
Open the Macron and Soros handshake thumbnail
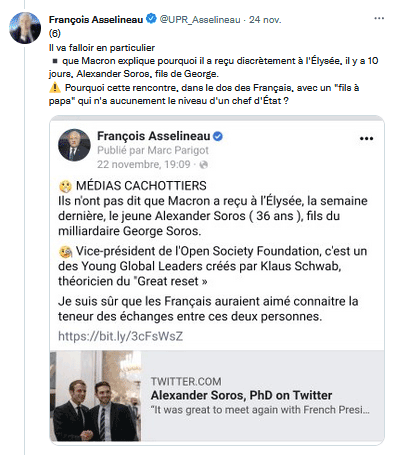tap(96, 396)
